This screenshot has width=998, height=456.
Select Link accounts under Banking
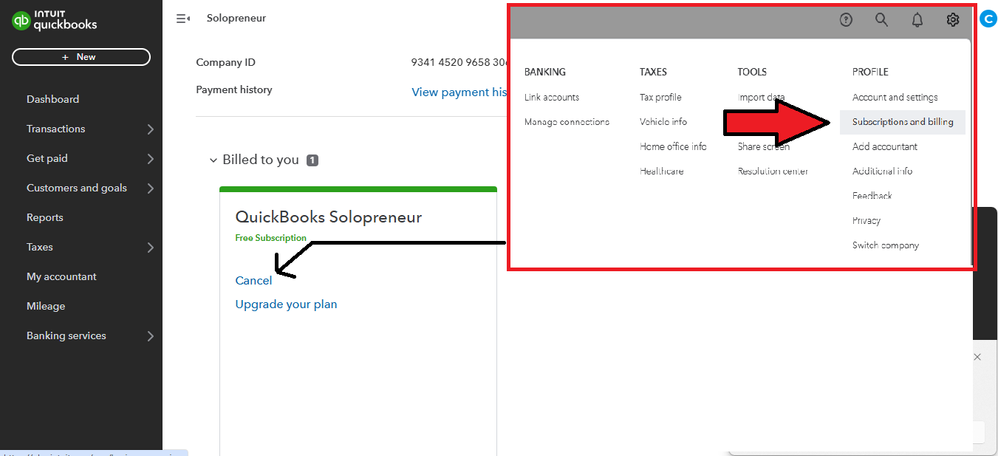[552, 97]
